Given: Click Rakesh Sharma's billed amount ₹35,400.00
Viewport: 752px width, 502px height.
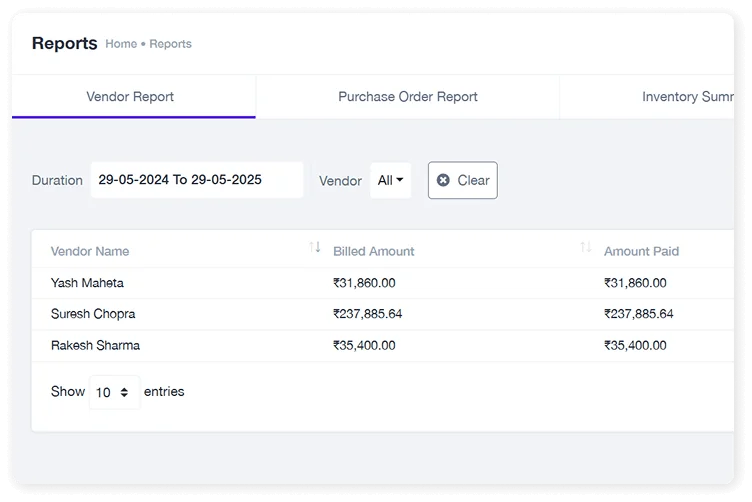Looking at the screenshot, I should [364, 346].
